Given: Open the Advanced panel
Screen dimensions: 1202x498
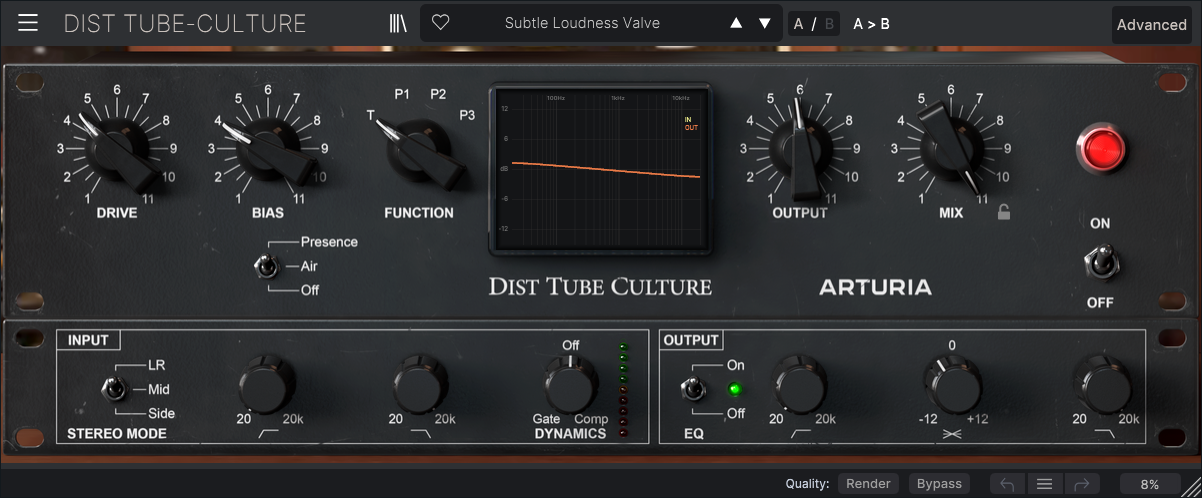Looking at the screenshot, I should (x=1151, y=25).
